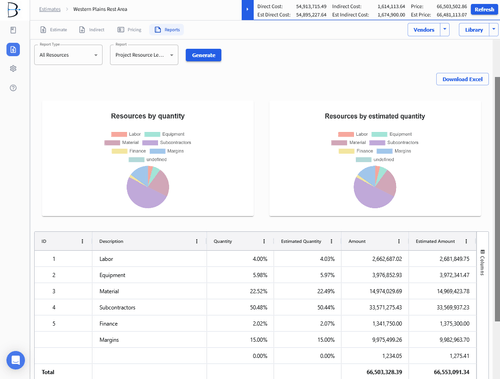Click the Refresh button

(x=484, y=9)
